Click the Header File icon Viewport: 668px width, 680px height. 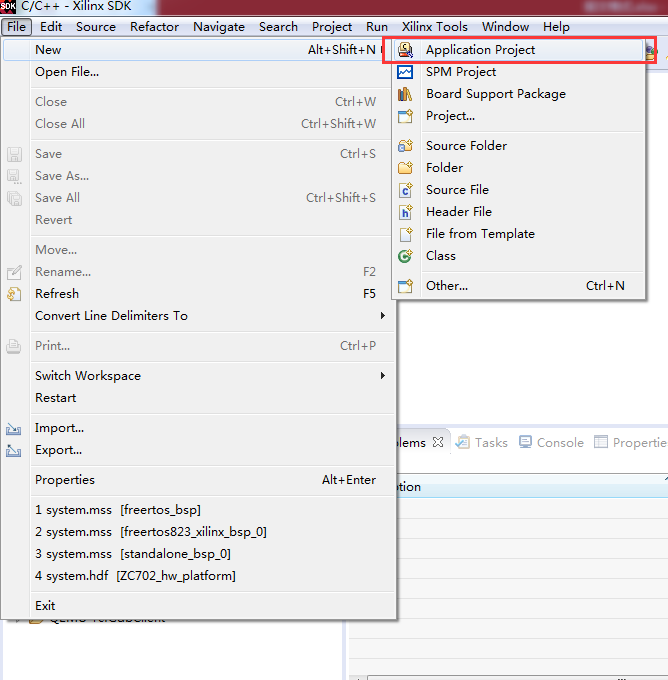pyautogui.click(x=405, y=212)
